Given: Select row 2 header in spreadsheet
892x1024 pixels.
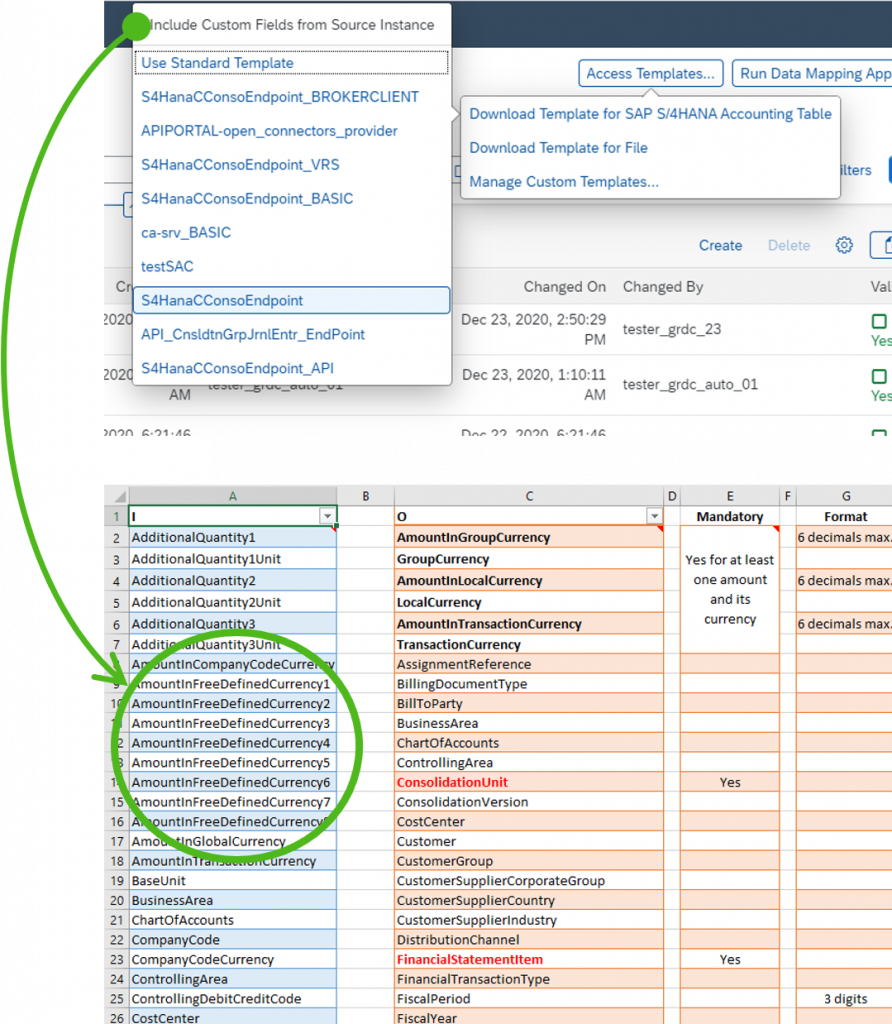Looking at the screenshot, I should [x=117, y=538].
